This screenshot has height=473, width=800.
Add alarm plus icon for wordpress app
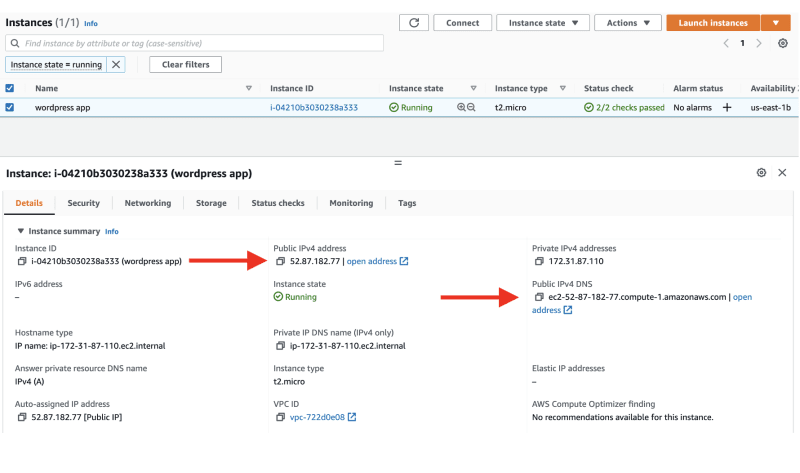(x=727, y=107)
